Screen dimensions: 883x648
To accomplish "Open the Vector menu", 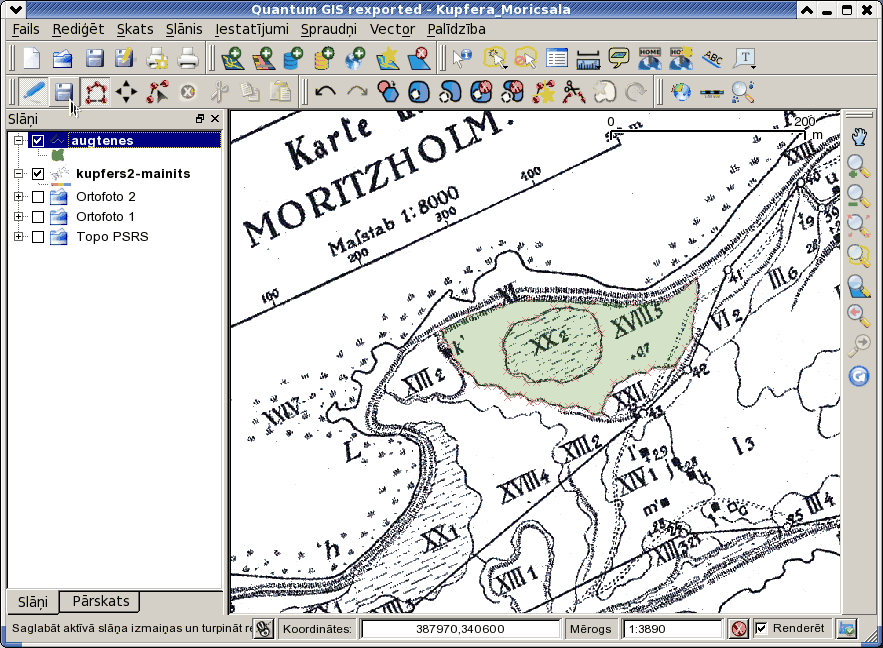I will (393, 29).
